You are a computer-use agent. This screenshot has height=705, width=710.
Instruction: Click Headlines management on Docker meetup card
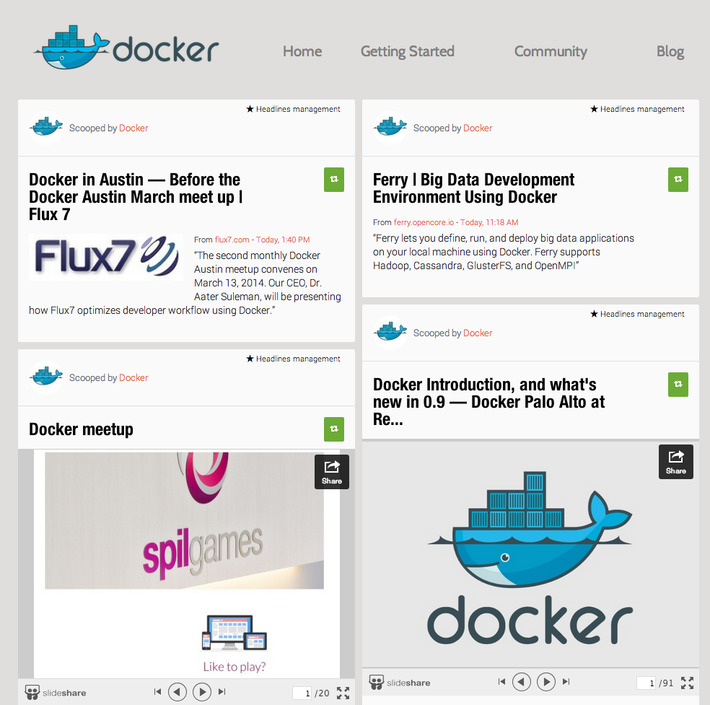click(293, 359)
